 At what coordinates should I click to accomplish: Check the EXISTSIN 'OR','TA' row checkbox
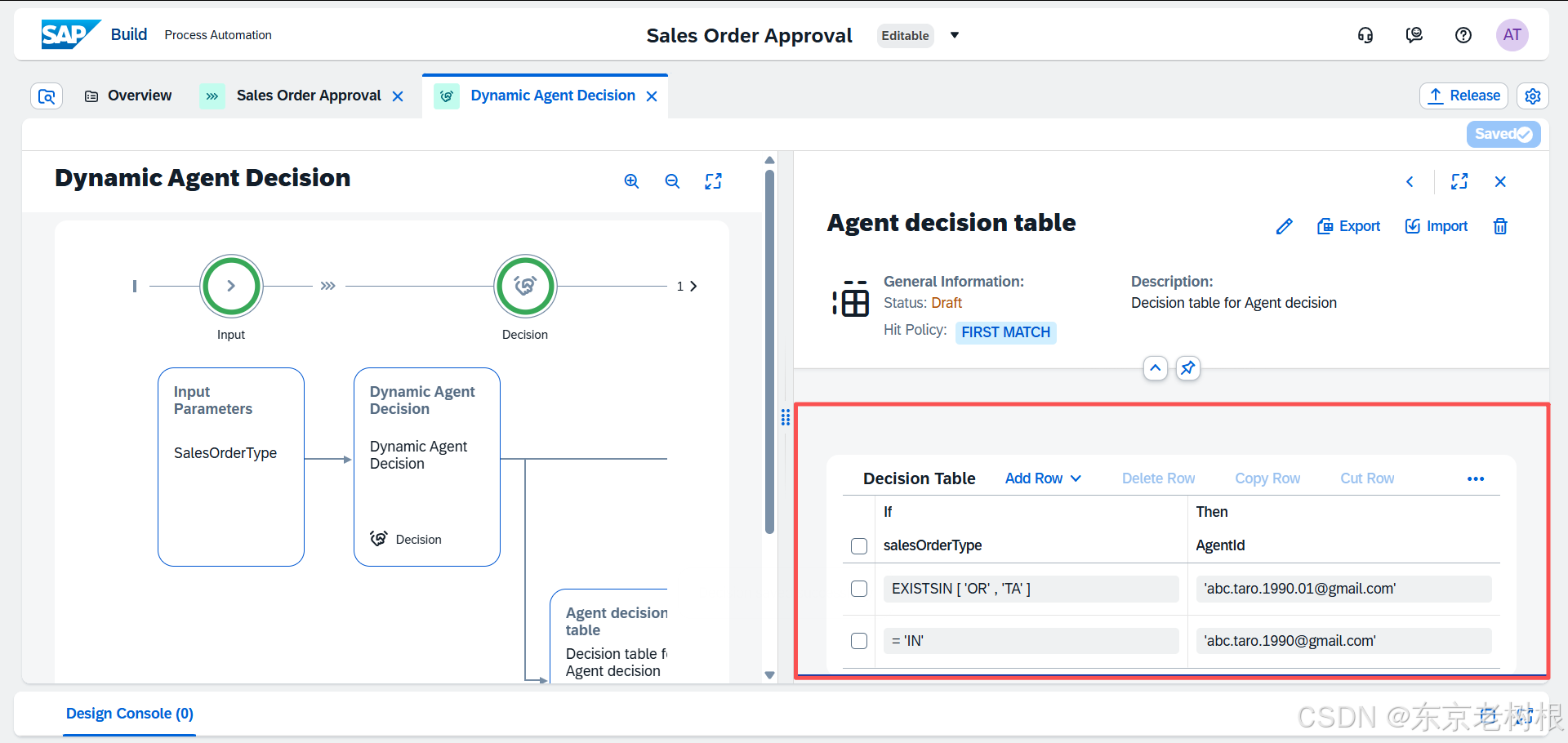[859, 589]
